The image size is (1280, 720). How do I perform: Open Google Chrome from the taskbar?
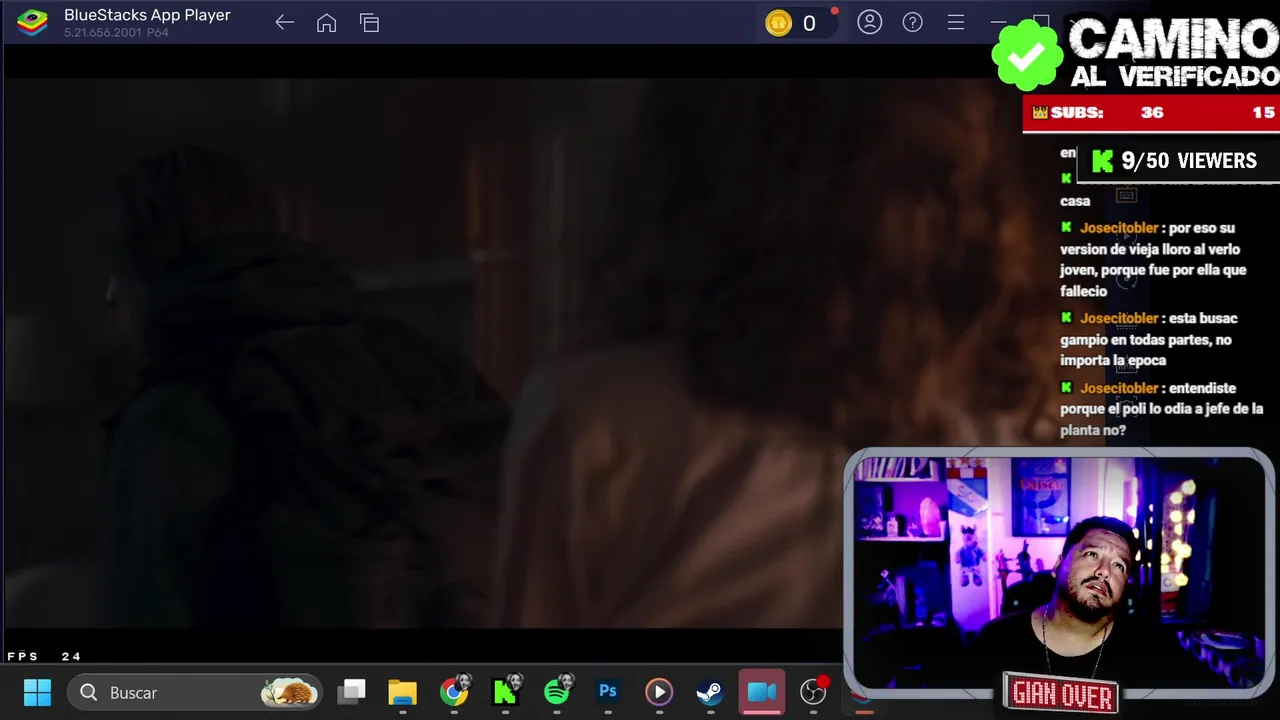tap(454, 692)
